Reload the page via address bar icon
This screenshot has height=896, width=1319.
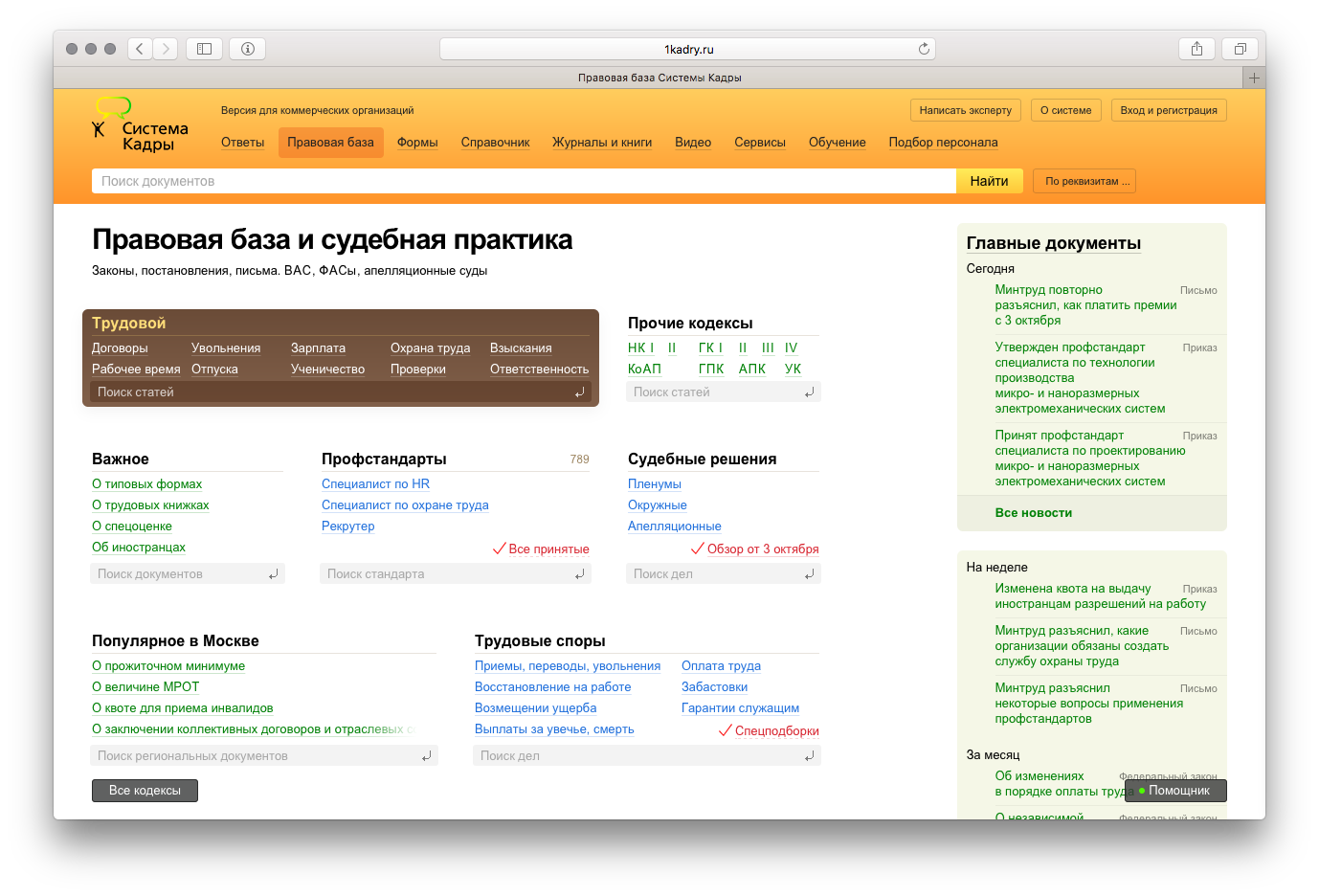click(x=924, y=49)
